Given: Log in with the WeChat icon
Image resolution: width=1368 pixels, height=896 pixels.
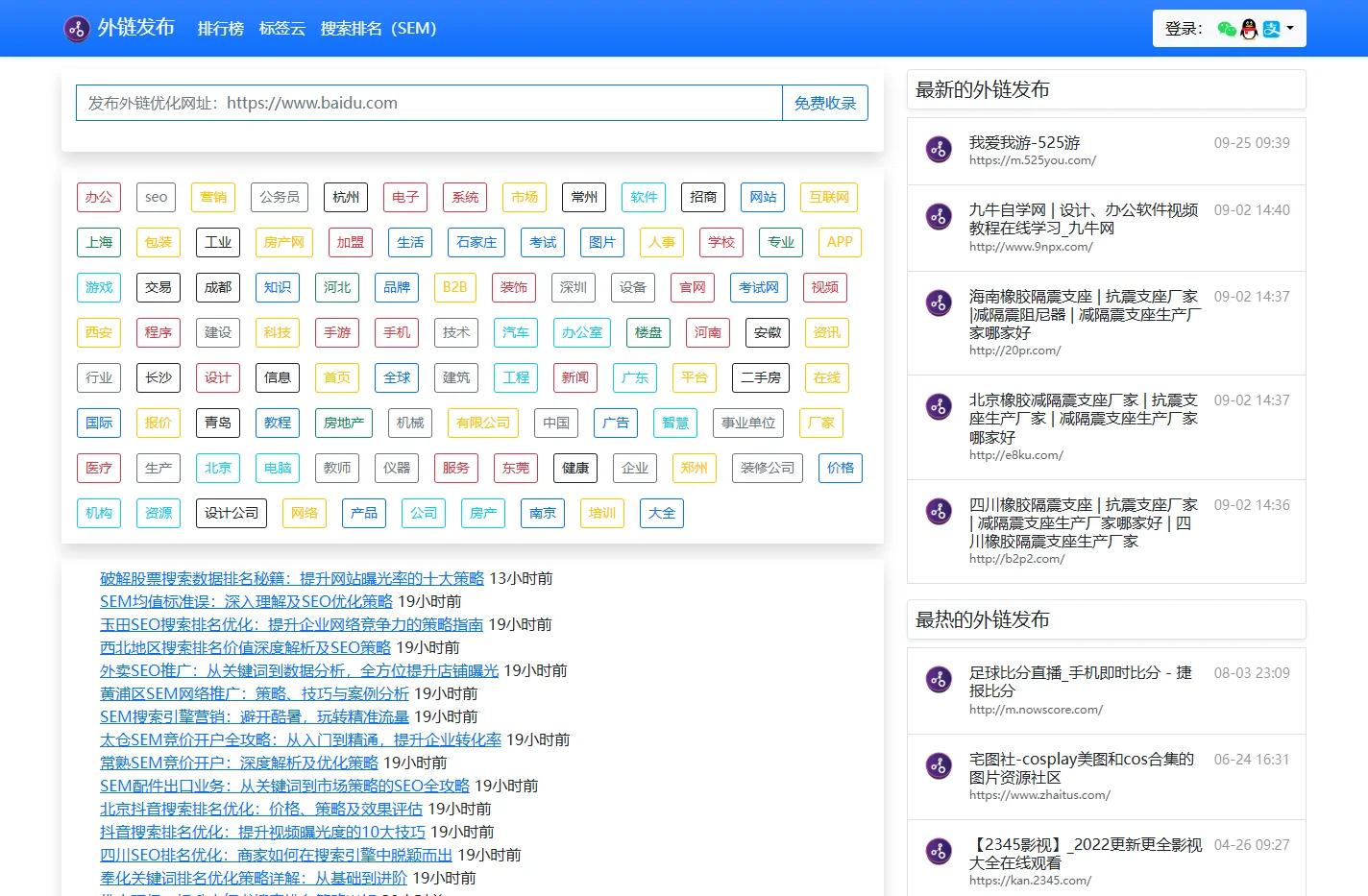Looking at the screenshot, I should (x=1227, y=29).
